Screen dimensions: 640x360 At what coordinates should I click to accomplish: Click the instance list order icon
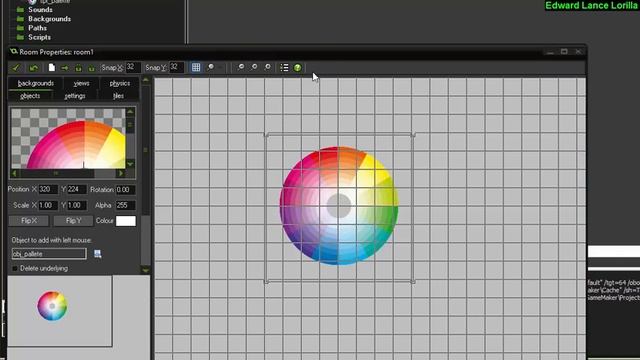click(x=284, y=68)
